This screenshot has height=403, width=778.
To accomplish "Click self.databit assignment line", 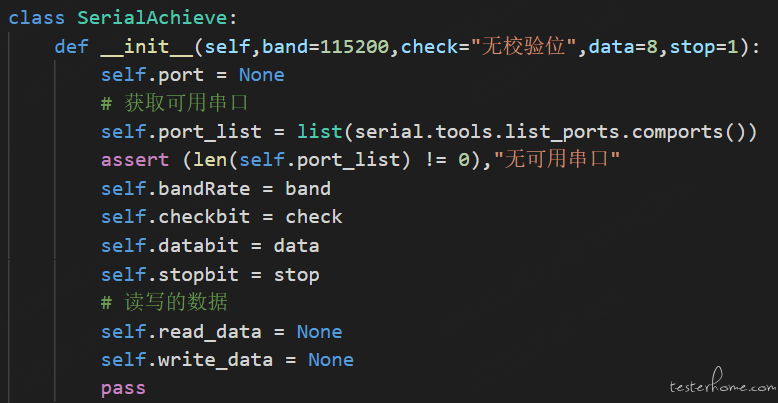I will coord(210,246).
